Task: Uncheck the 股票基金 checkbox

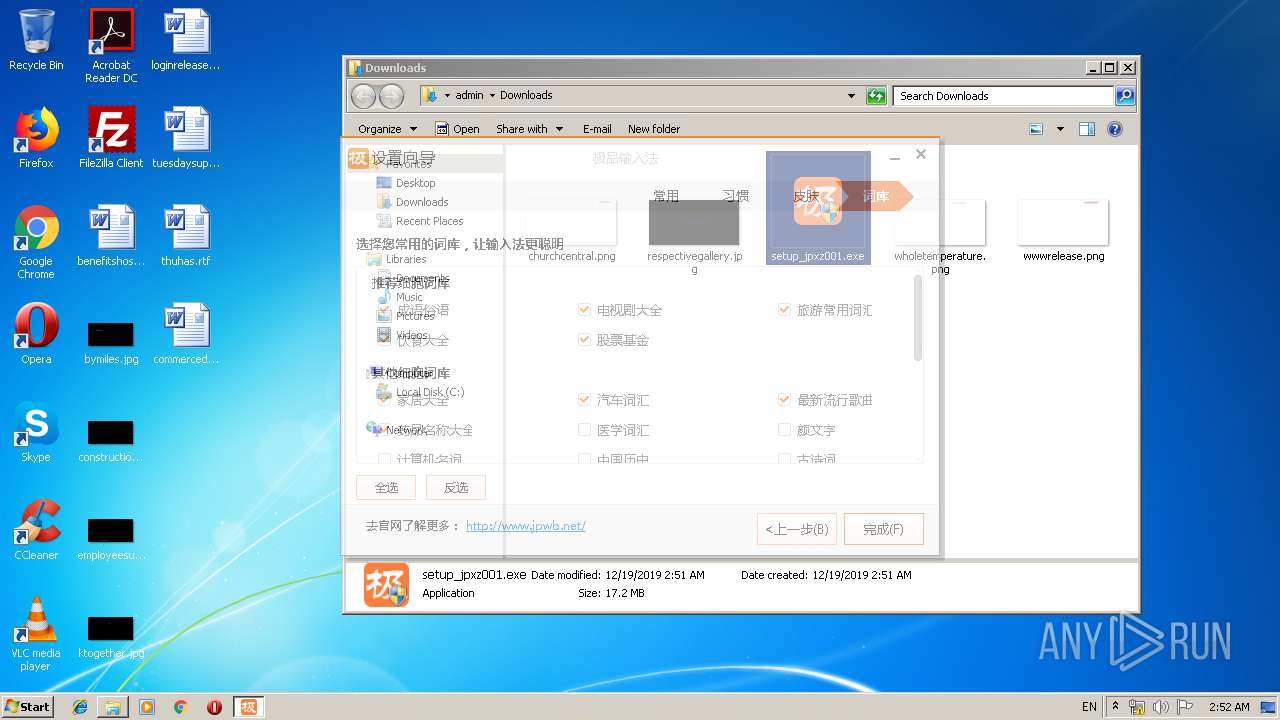Action: (585, 340)
